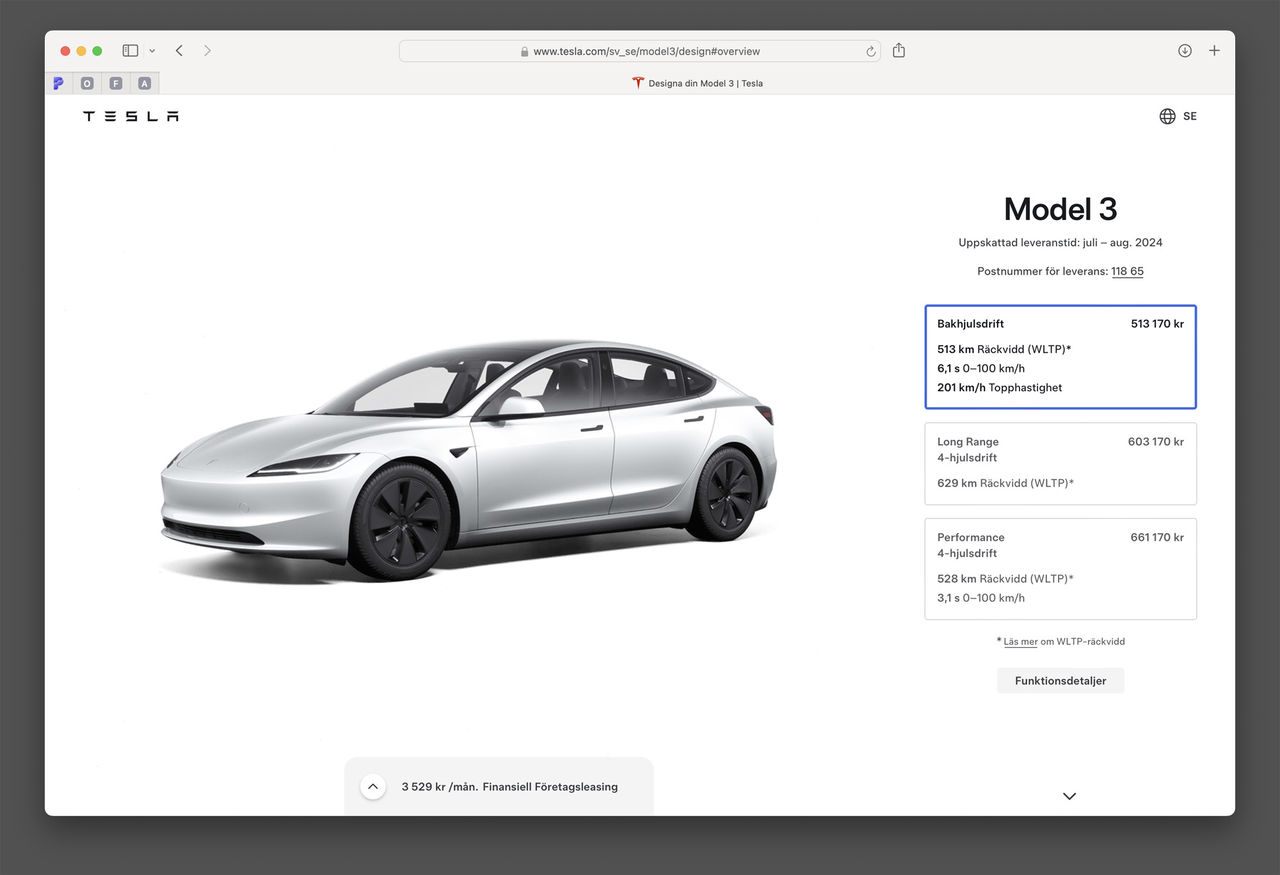
Task: Click the back navigation arrow
Action: [179, 50]
